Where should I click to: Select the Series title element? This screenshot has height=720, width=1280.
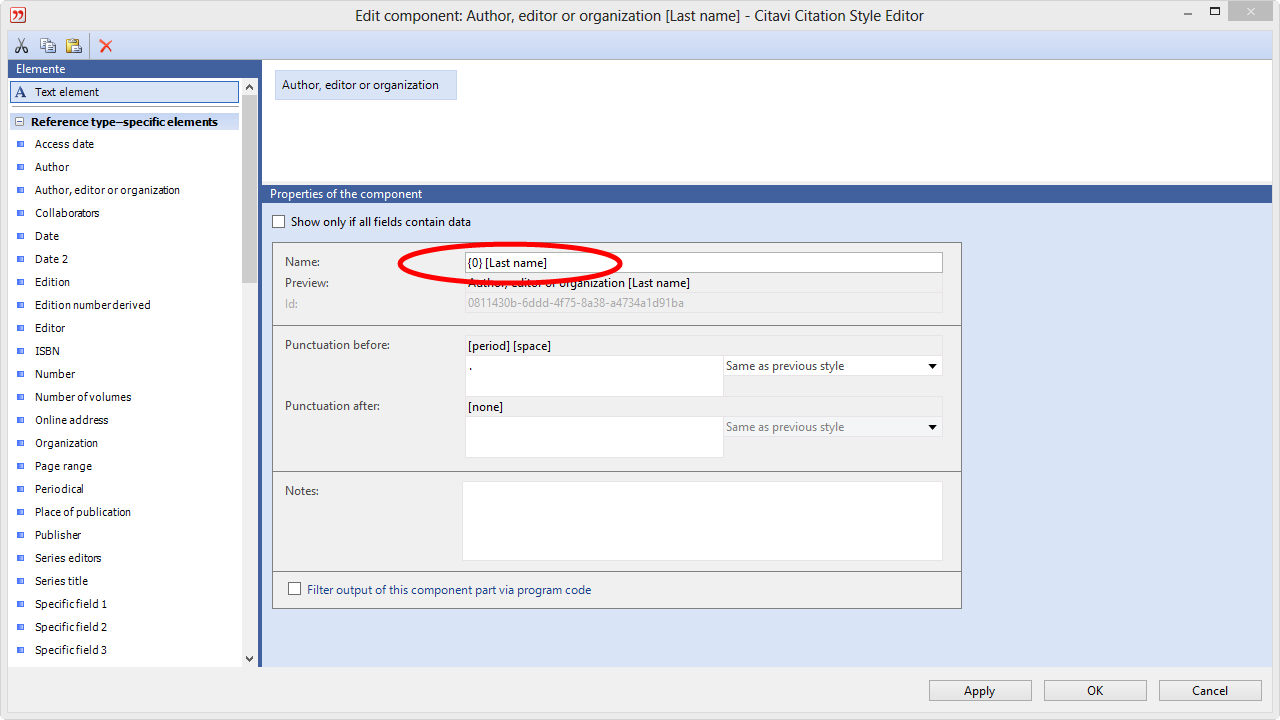click(x=61, y=581)
